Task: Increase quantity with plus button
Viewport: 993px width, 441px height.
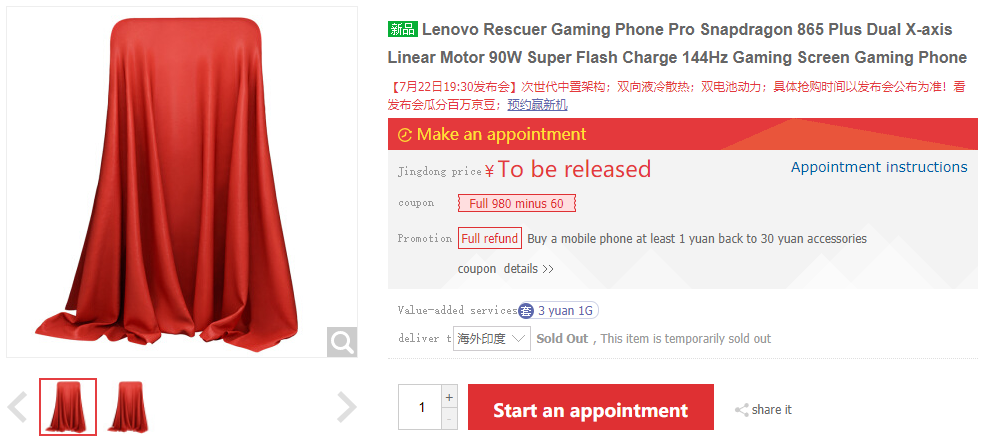Action: coord(449,397)
